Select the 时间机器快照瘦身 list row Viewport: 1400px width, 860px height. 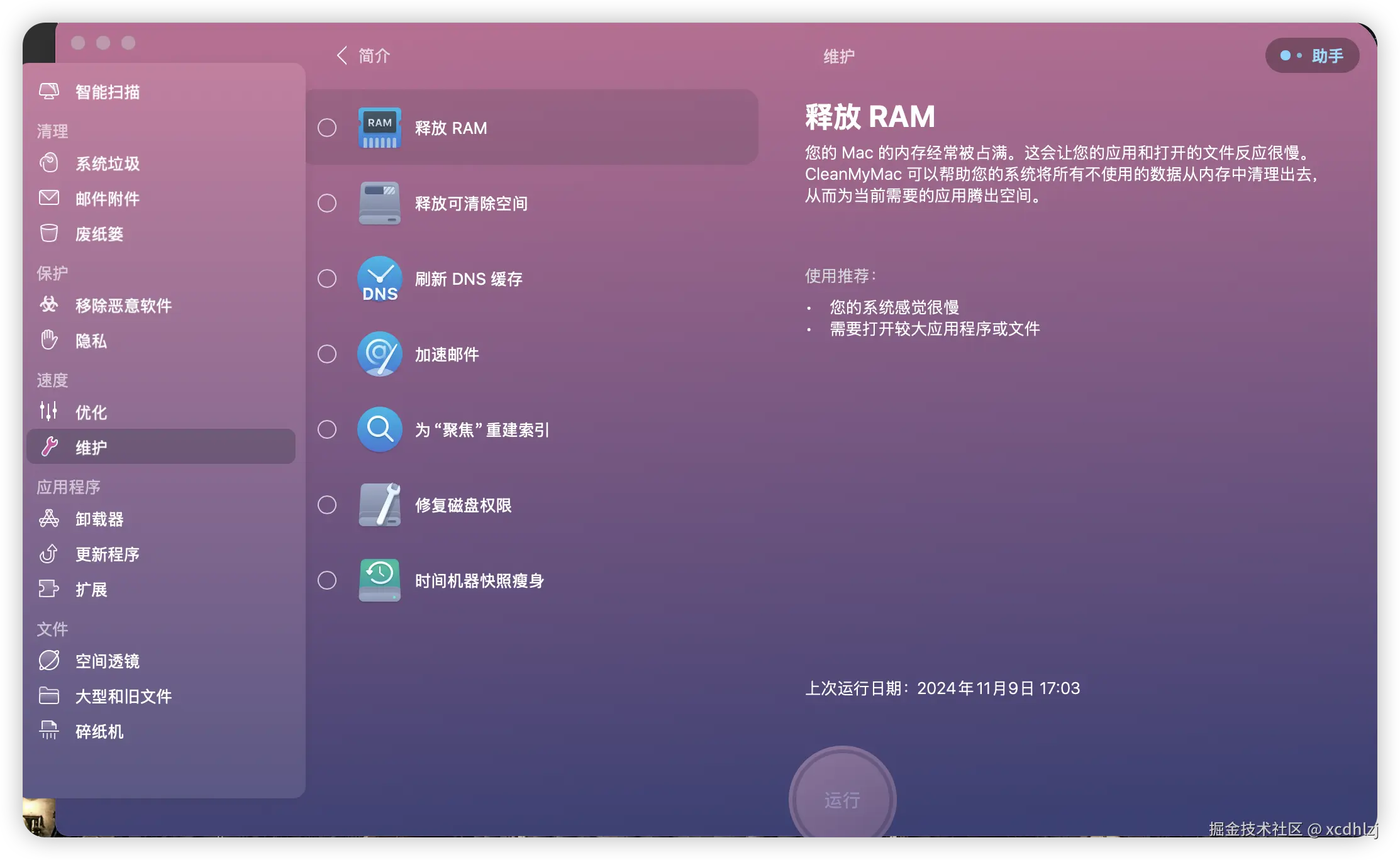click(479, 580)
